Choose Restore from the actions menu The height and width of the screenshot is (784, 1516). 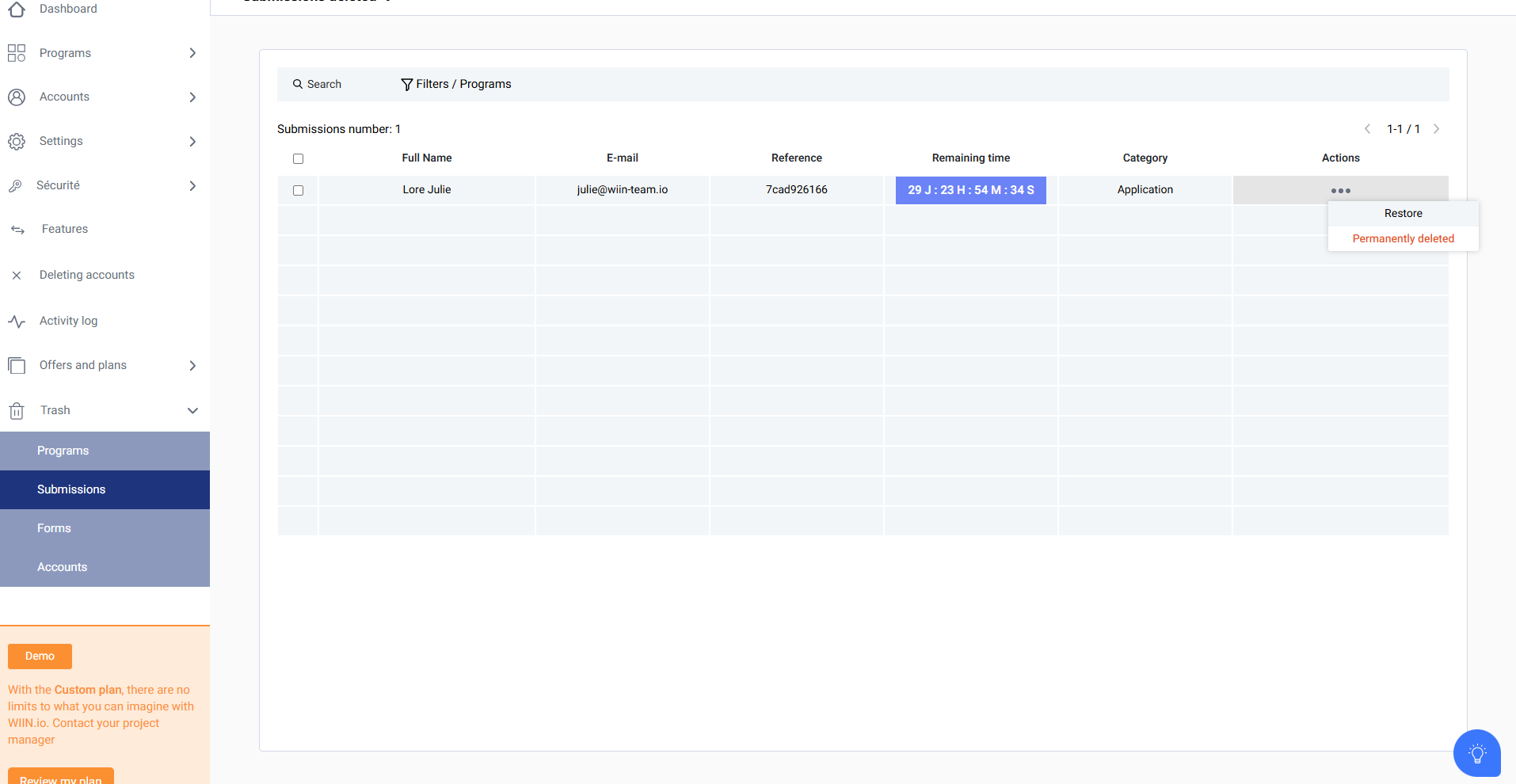[x=1403, y=214]
